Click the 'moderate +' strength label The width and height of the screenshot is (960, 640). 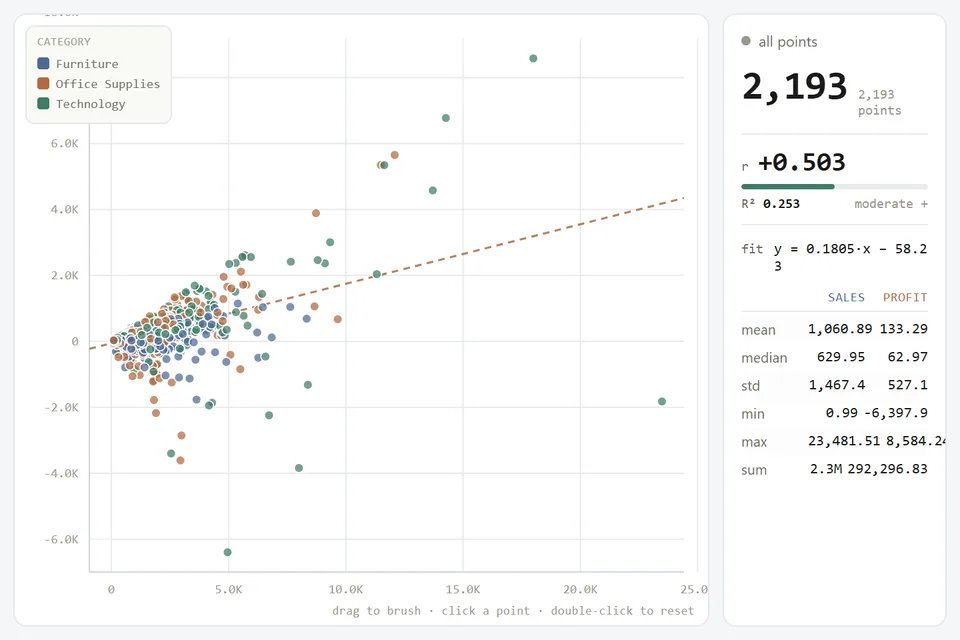(x=891, y=204)
